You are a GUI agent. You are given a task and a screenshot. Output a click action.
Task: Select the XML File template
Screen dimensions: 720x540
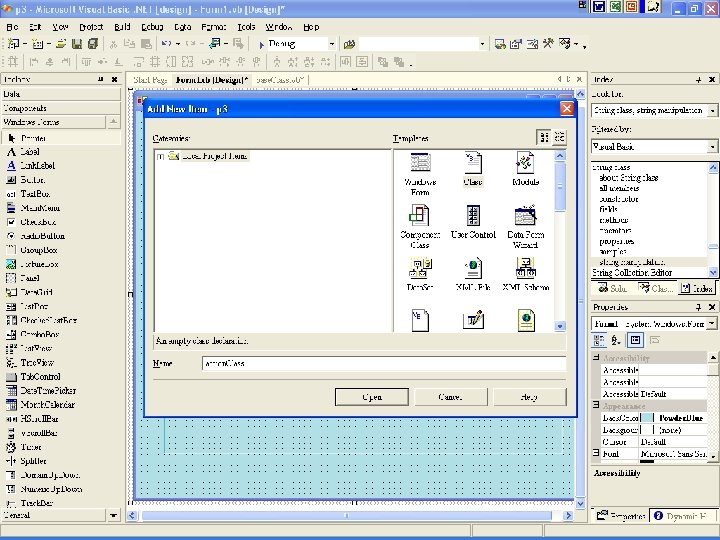pos(473,275)
